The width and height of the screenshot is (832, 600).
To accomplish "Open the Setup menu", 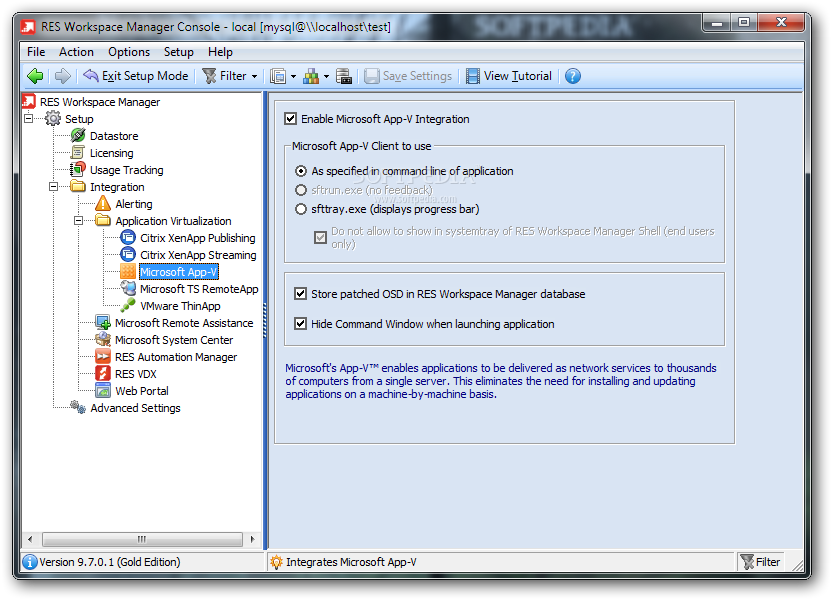I will pos(179,52).
